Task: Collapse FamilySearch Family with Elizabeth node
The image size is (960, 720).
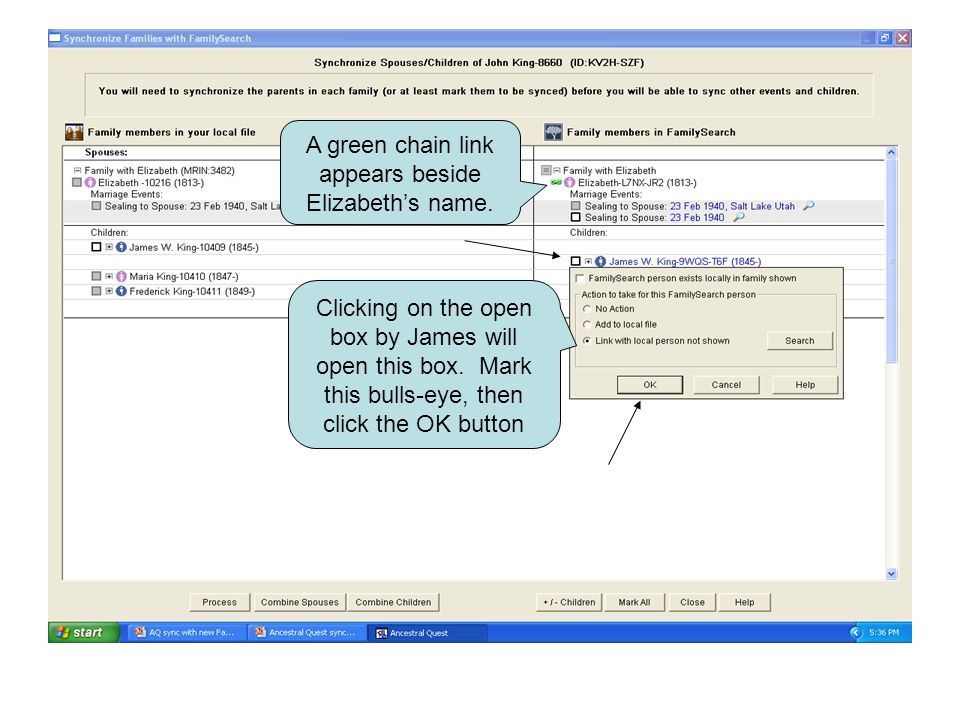Action: click(557, 170)
